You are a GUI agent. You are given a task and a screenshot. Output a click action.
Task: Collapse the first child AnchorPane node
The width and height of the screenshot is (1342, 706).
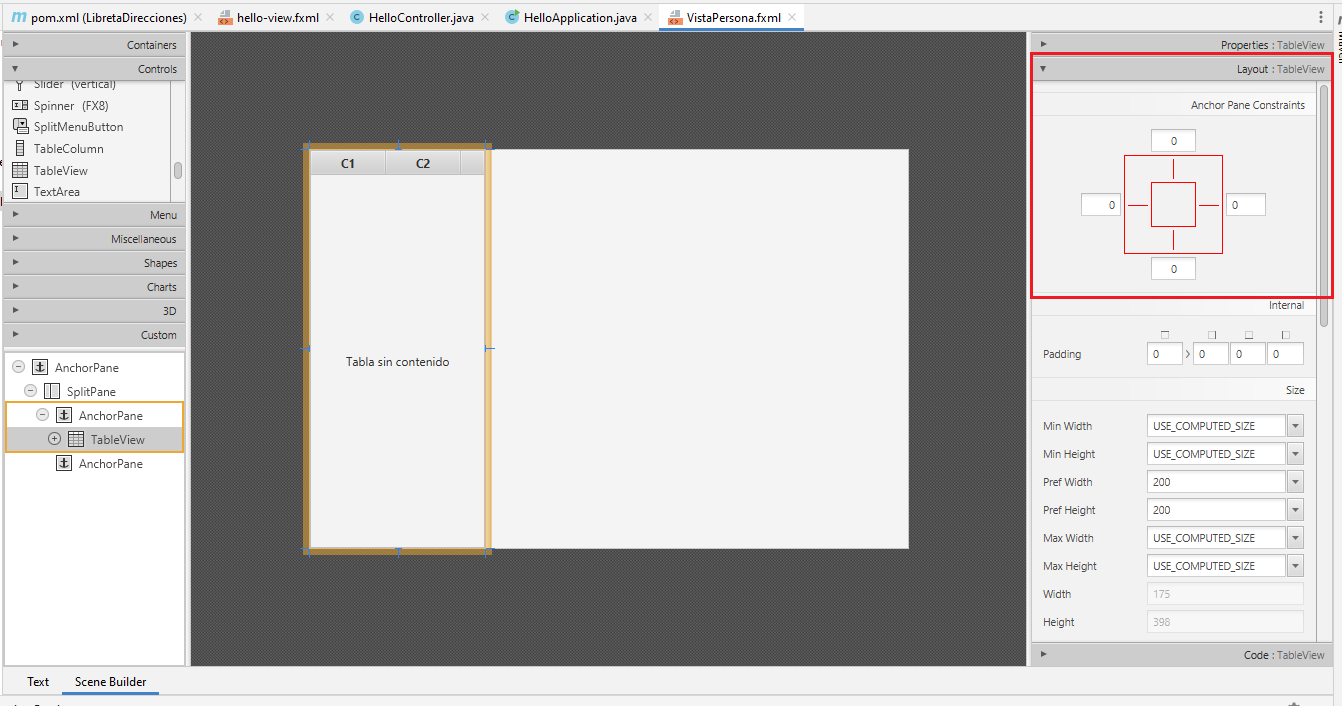(x=42, y=415)
